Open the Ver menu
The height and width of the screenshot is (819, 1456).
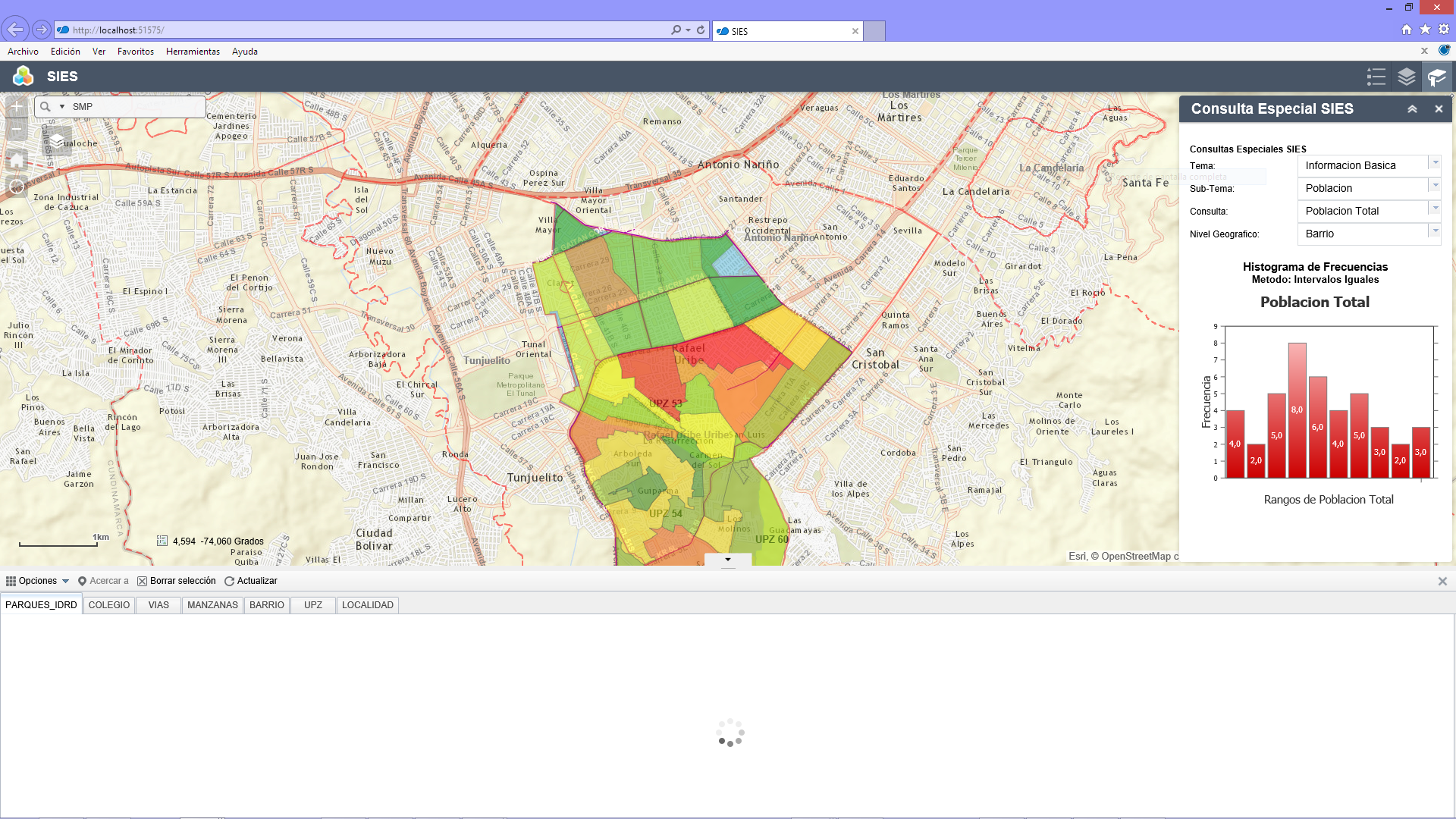(99, 52)
